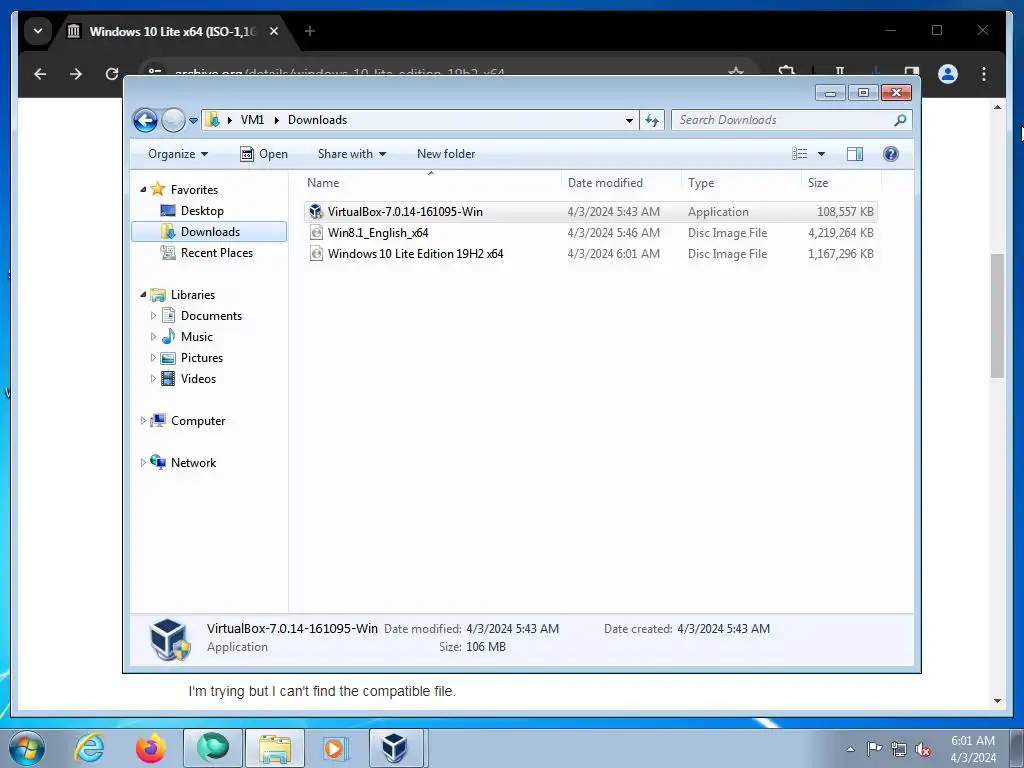The width and height of the screenshot is (1024, 768).
Task: Expand the Pictures library
Action: pyautogui.click(x=153, y=358)
